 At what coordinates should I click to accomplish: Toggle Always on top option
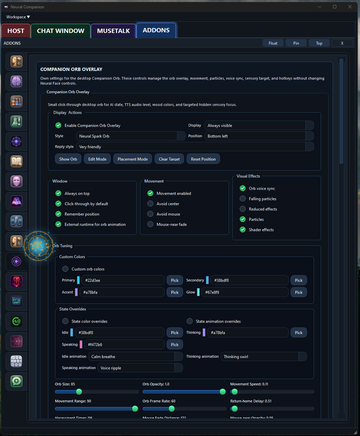pos(58,193)
